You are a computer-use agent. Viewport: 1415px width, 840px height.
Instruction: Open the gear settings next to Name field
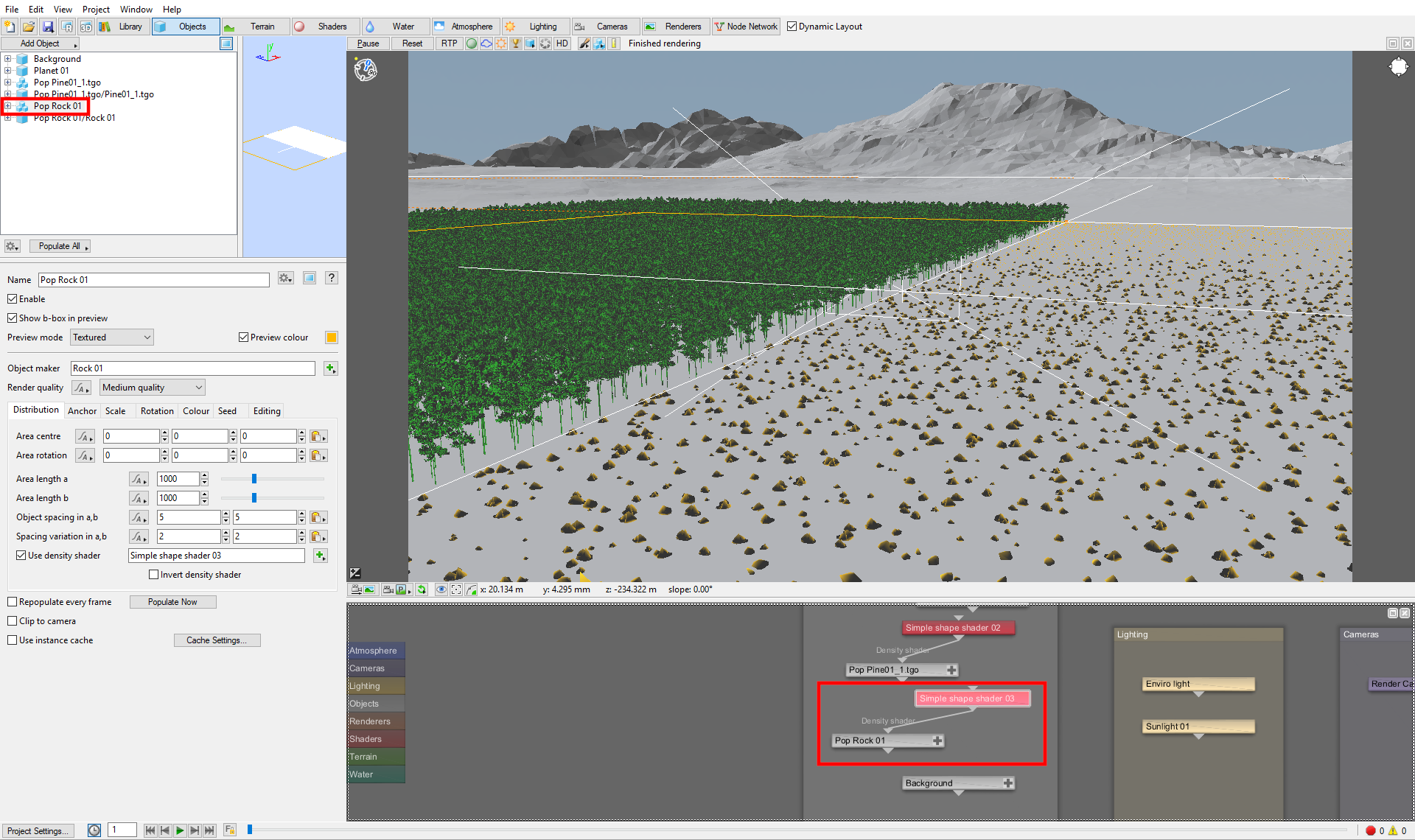(286, 279)
